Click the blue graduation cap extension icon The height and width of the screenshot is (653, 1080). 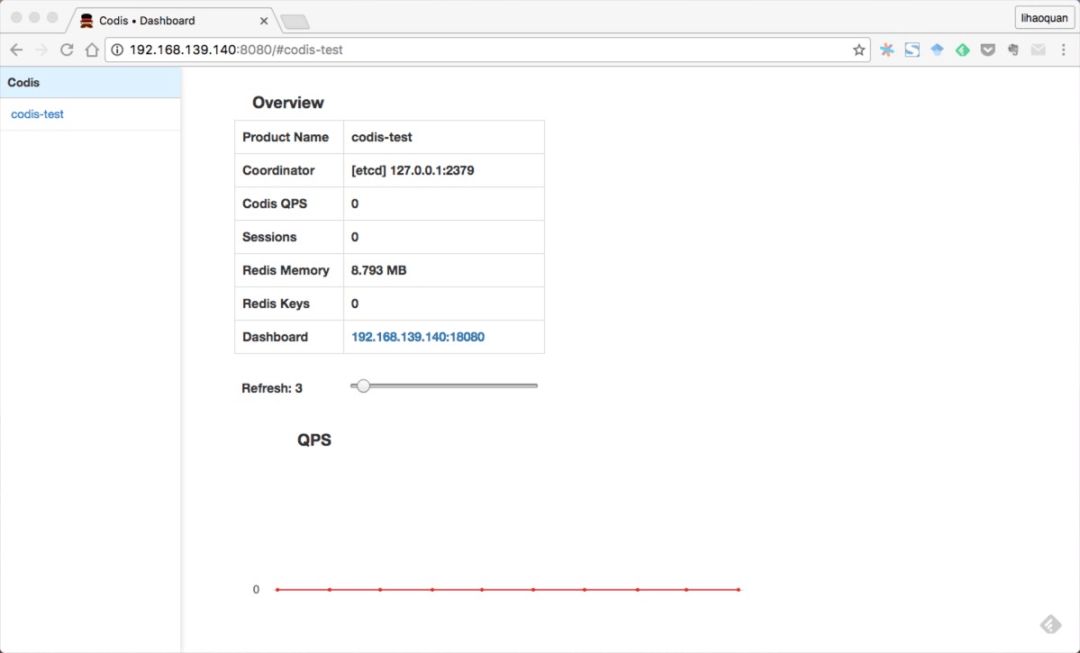pyautogui.click(x=937, y=50)
